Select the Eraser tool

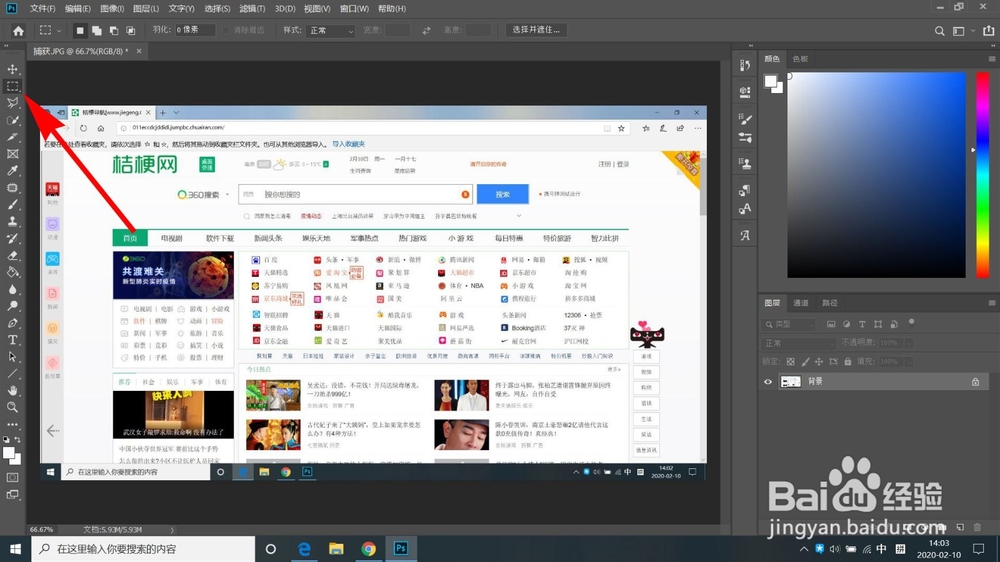point(12,255)
